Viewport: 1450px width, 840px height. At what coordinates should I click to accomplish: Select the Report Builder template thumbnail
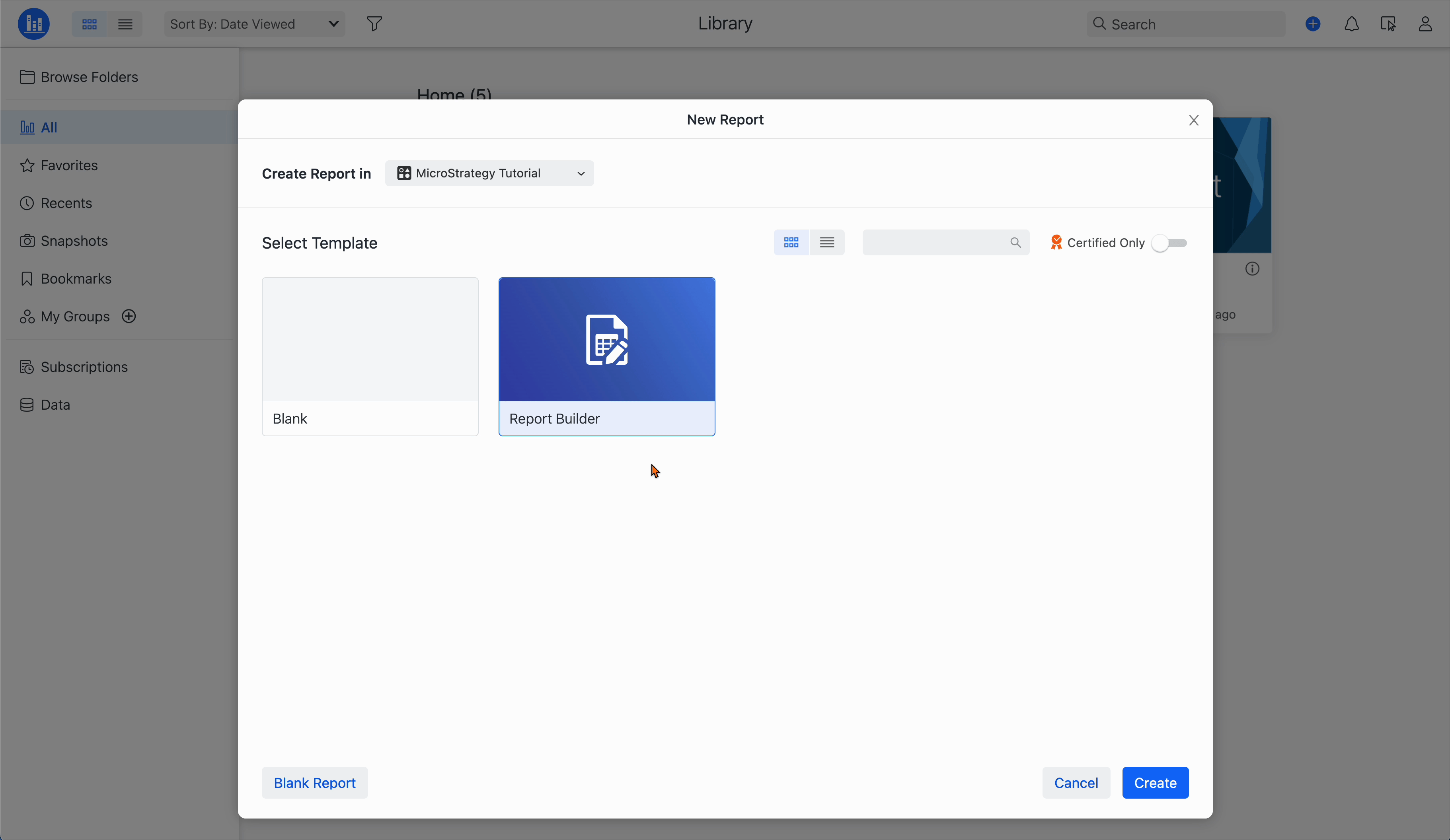tap(606, 340)
